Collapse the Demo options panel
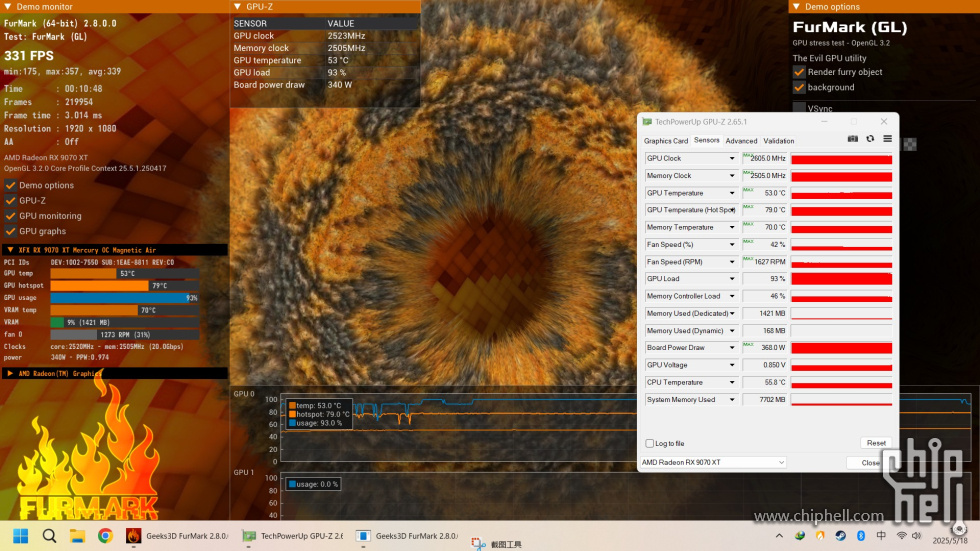Screen dimensions: 980x551 796,6
